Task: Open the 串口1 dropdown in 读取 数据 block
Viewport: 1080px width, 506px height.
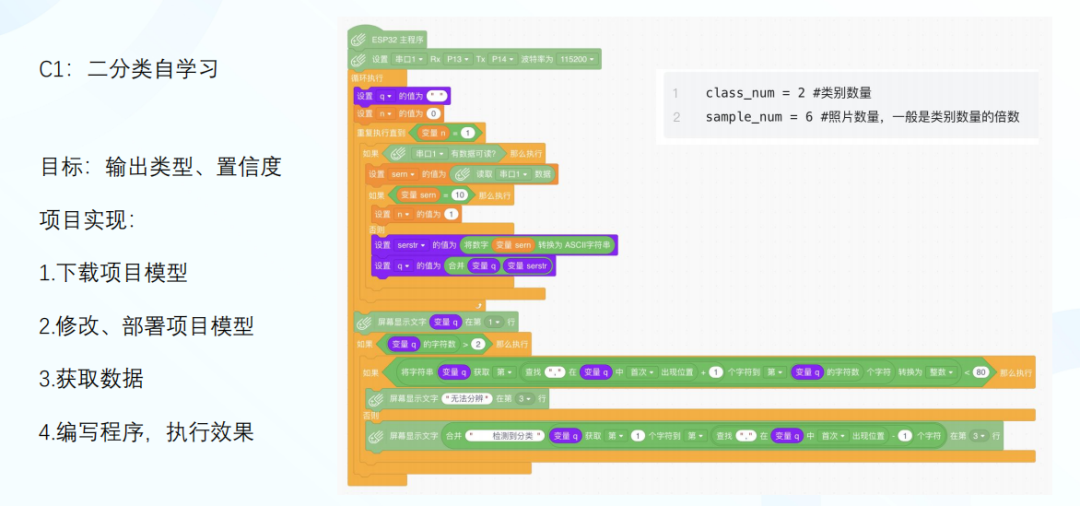Action: click(x=514, y=174)
